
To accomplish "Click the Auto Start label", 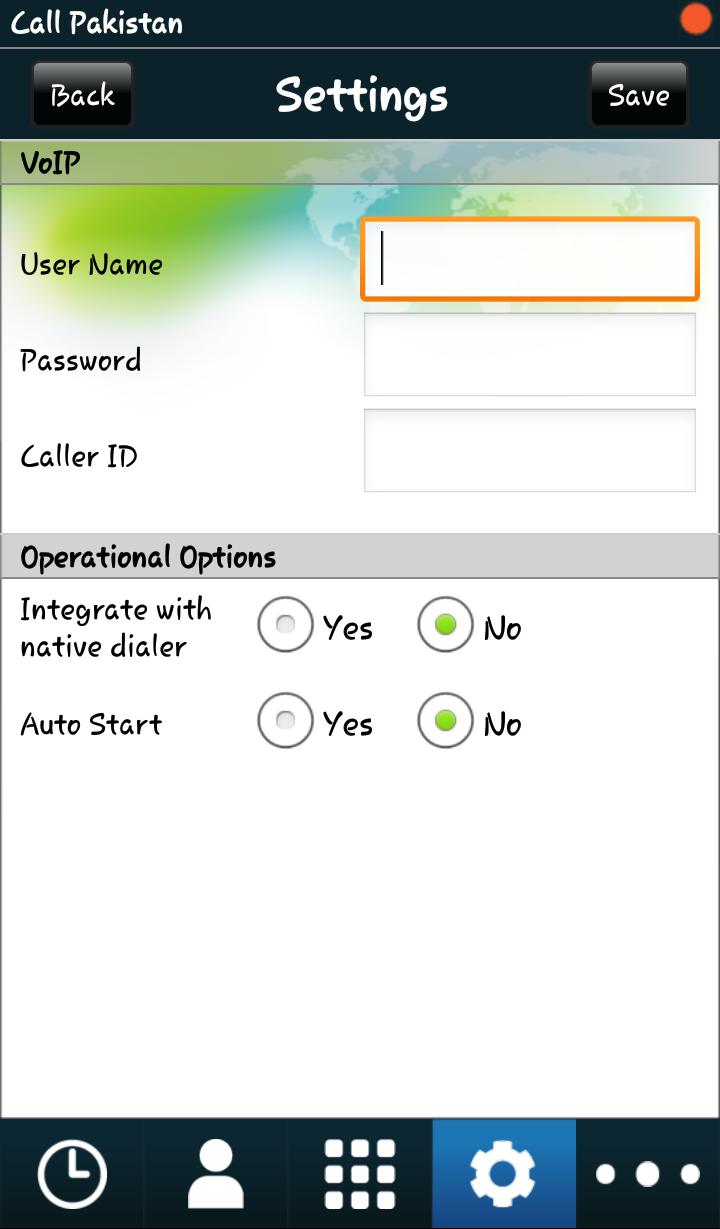I will point(91,724).
